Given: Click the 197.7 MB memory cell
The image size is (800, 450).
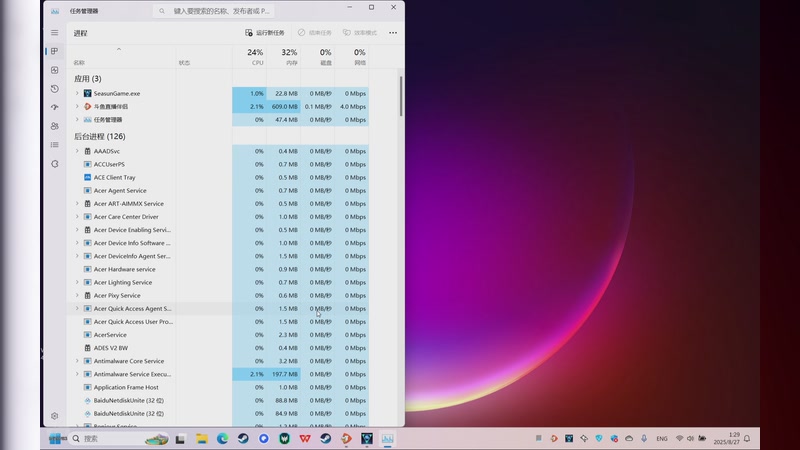Looking at the screenshot, I should pyautogui.click(x=283, y=374).
